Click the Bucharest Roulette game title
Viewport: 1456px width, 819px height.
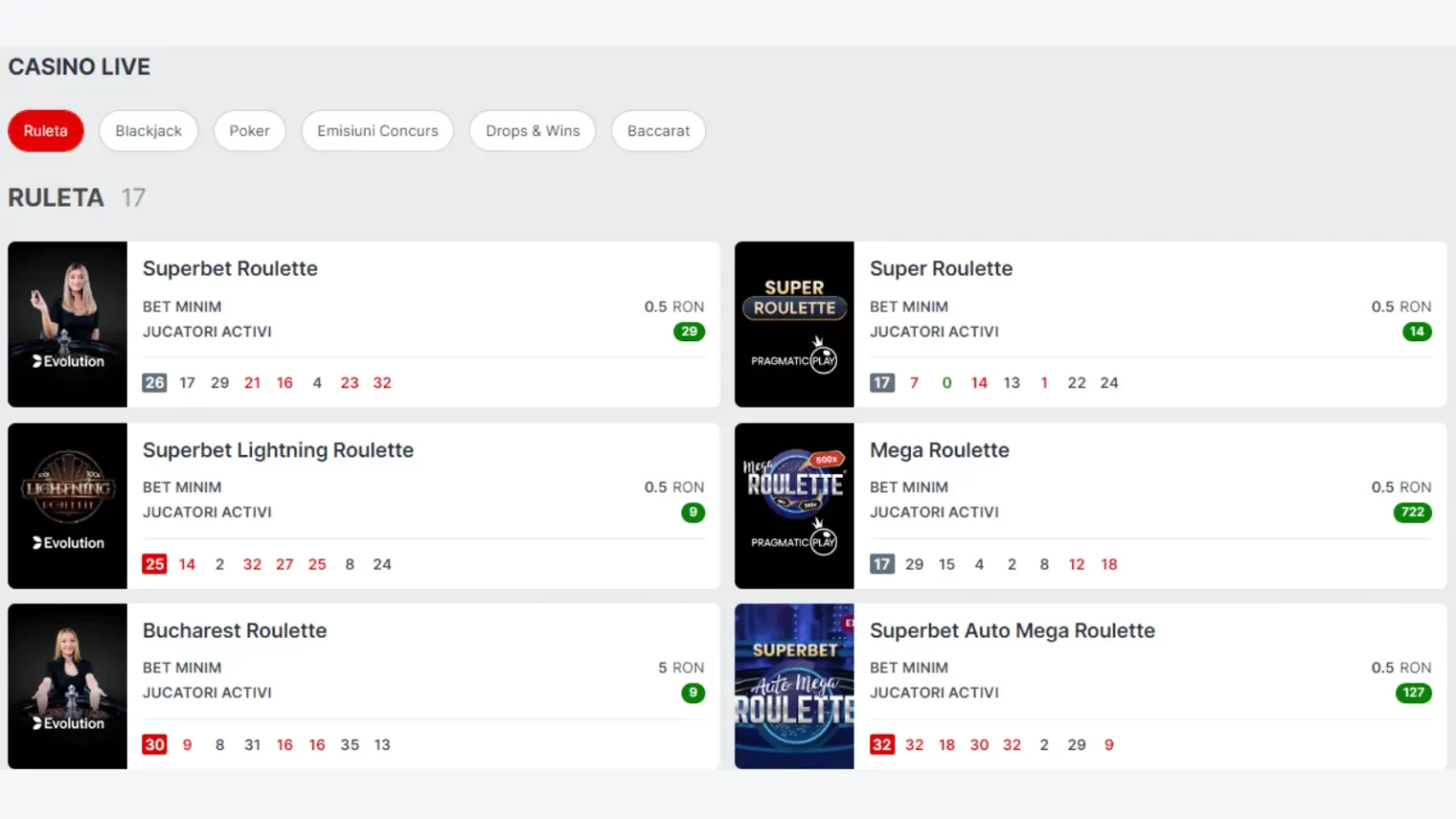coord(234,630)
